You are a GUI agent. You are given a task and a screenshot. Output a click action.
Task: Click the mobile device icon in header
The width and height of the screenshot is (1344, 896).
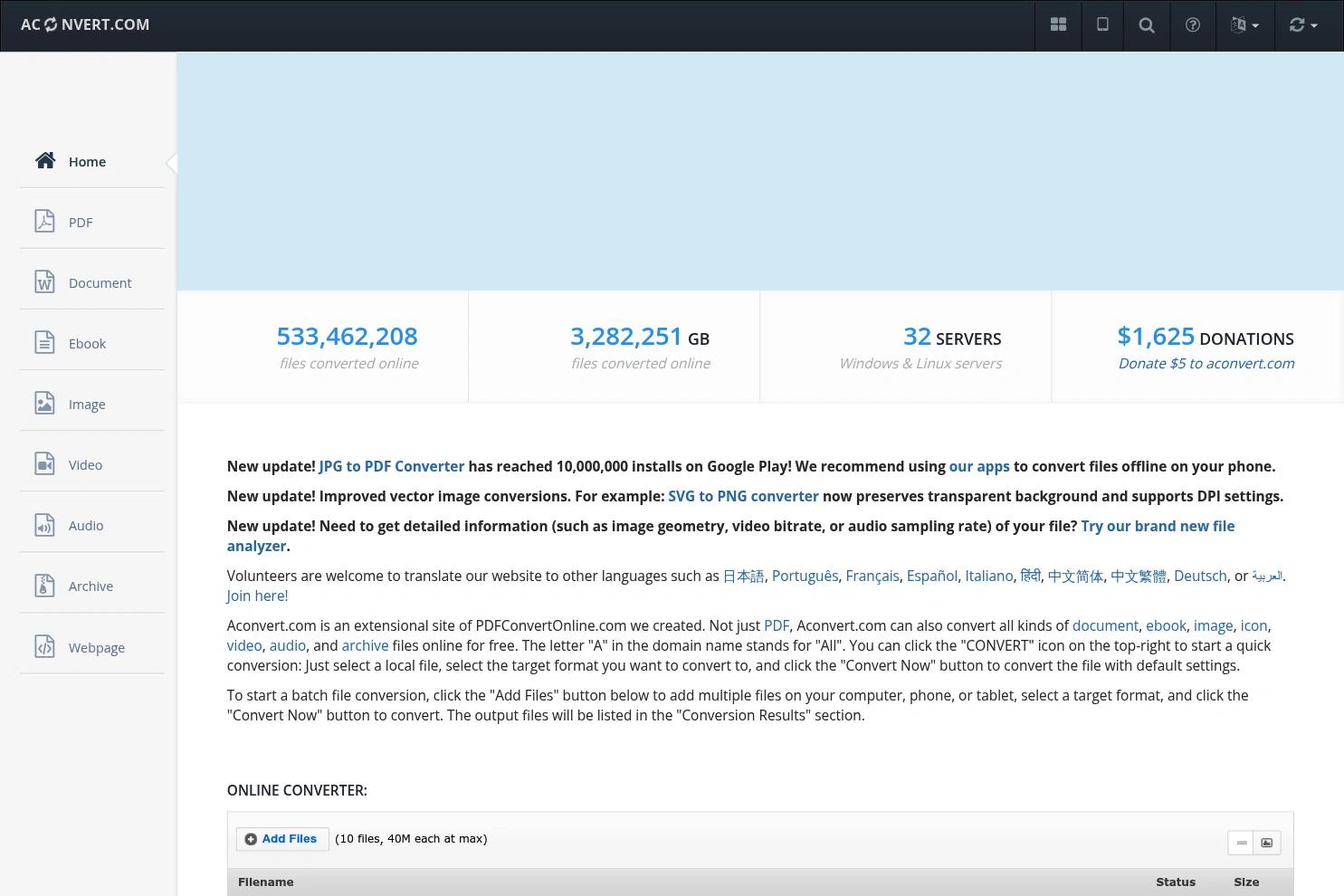(x=1102, y=25)
